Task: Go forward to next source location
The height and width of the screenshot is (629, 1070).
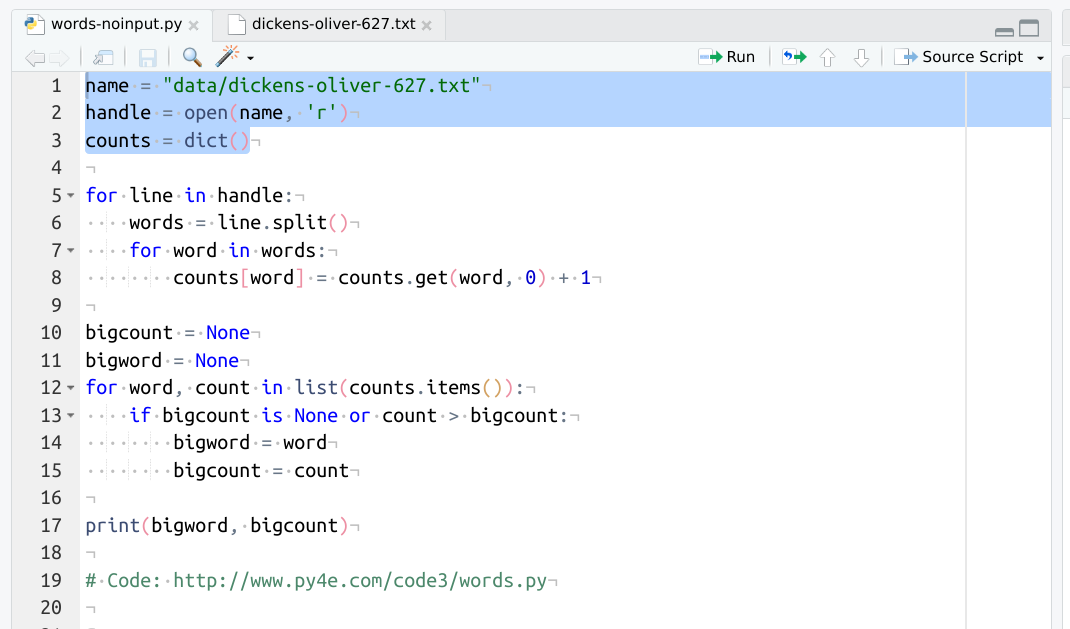Action: pyautogui.click(x=59, y=58)
